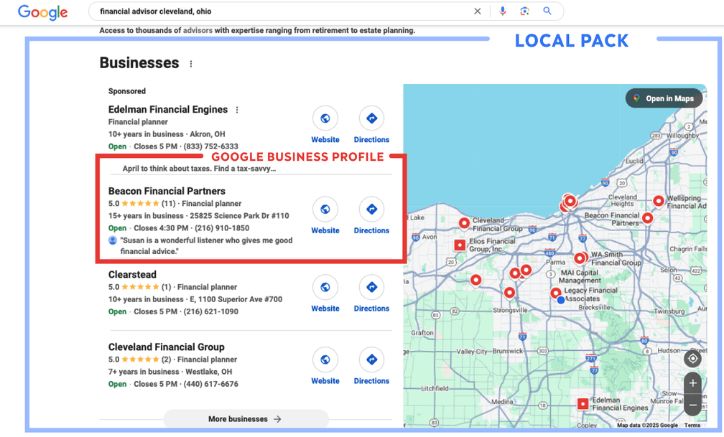Center map on my location
The width and height of the screenshot is (724, 437).
692,358
